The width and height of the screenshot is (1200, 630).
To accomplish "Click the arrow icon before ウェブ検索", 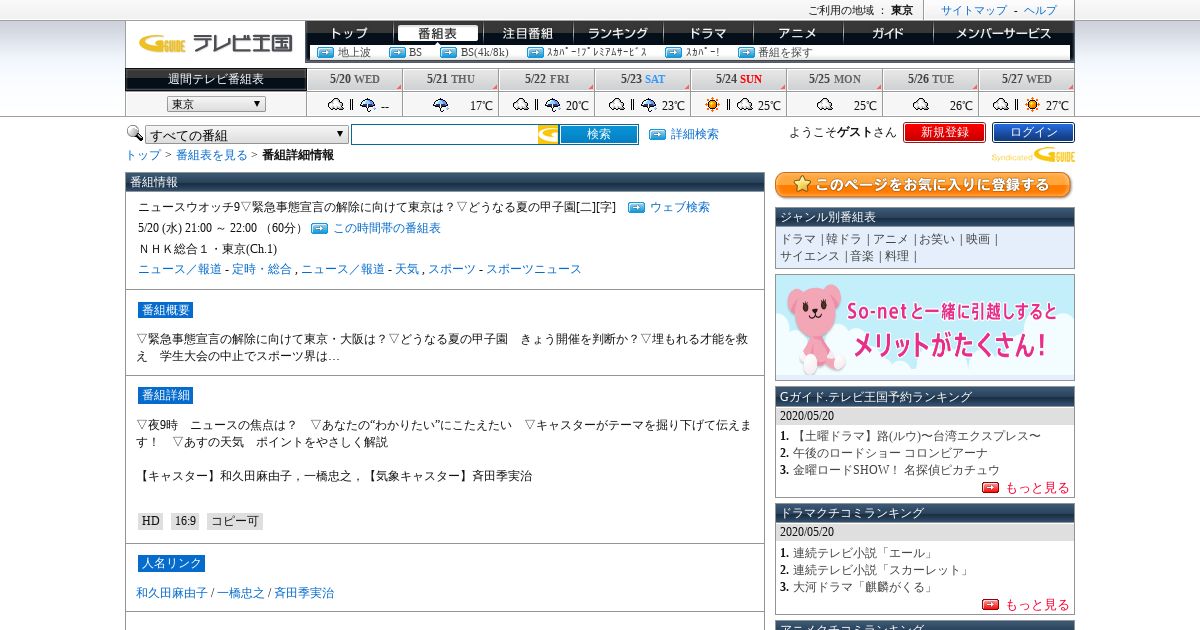I will click(636, 208).
